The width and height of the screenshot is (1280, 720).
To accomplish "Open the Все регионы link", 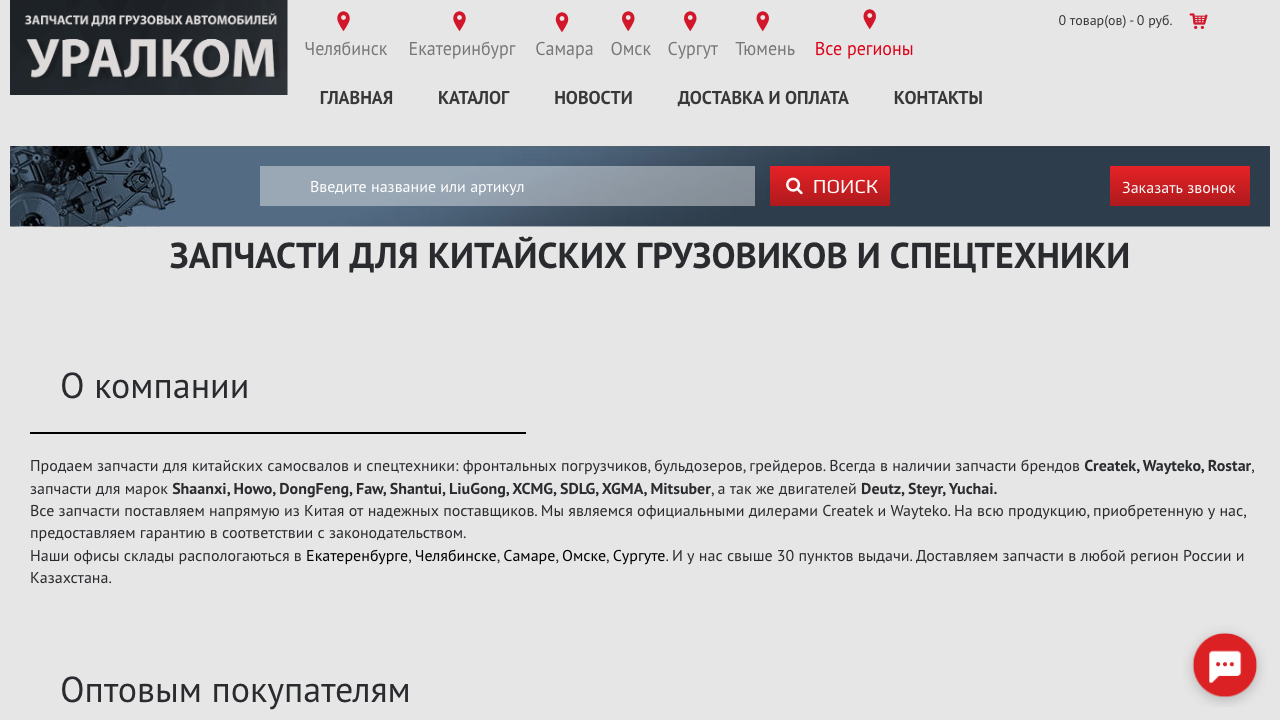I will [864, 49].
